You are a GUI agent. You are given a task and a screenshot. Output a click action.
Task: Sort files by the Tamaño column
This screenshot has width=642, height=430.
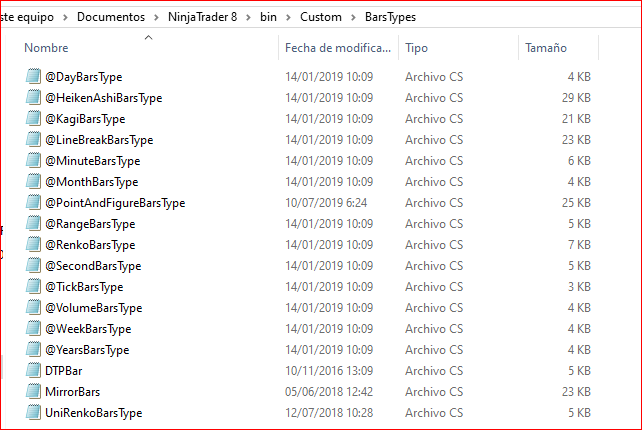(546, 48)
